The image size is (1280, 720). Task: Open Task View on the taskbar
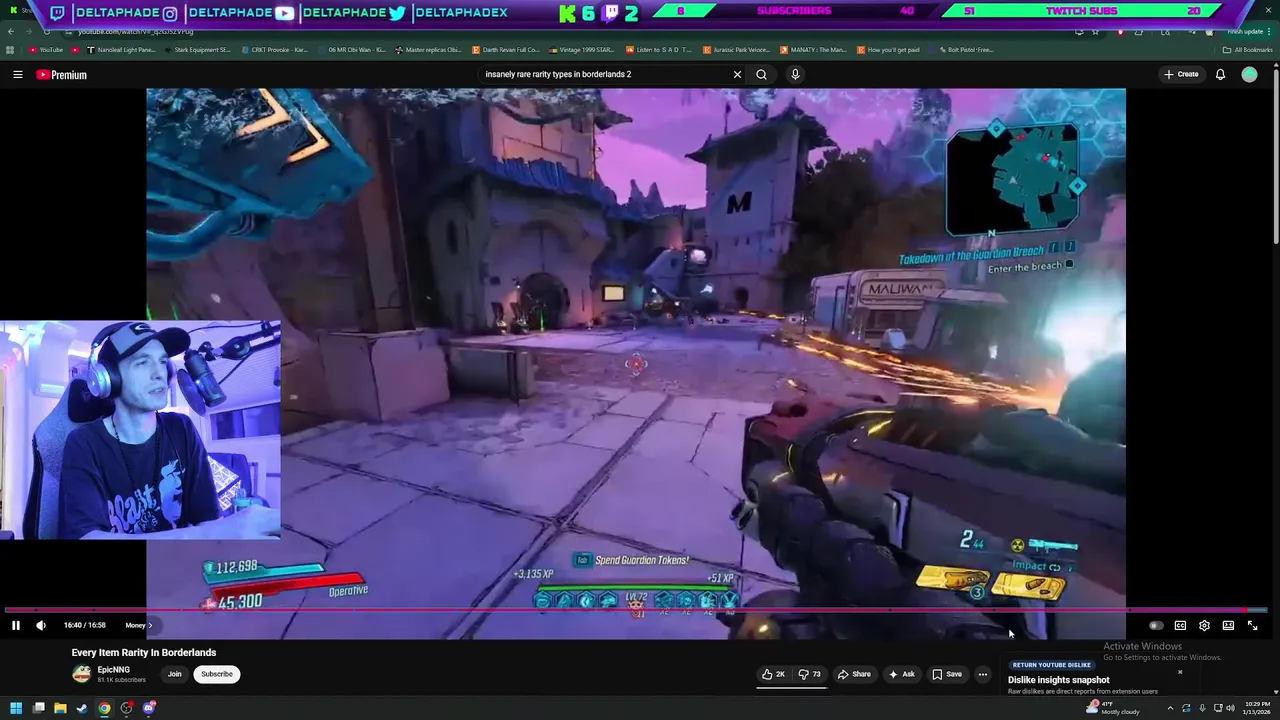click(38, 708)
